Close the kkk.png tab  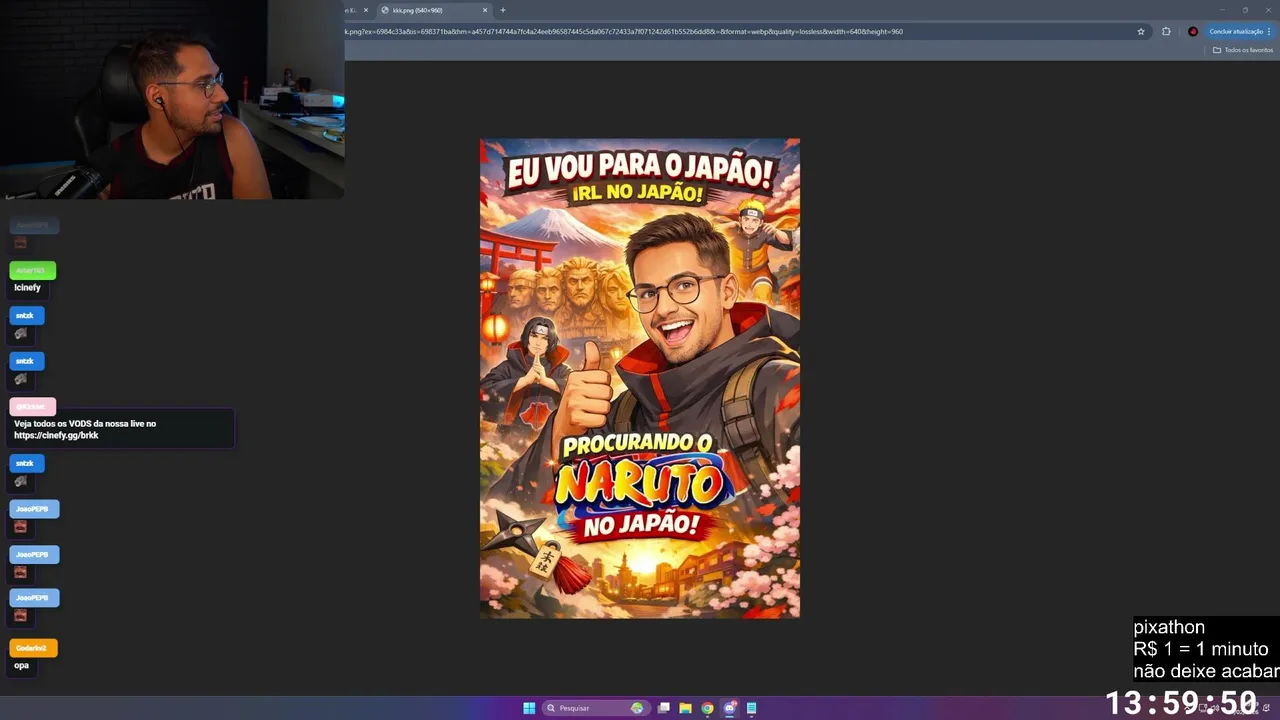coord(485,10)
